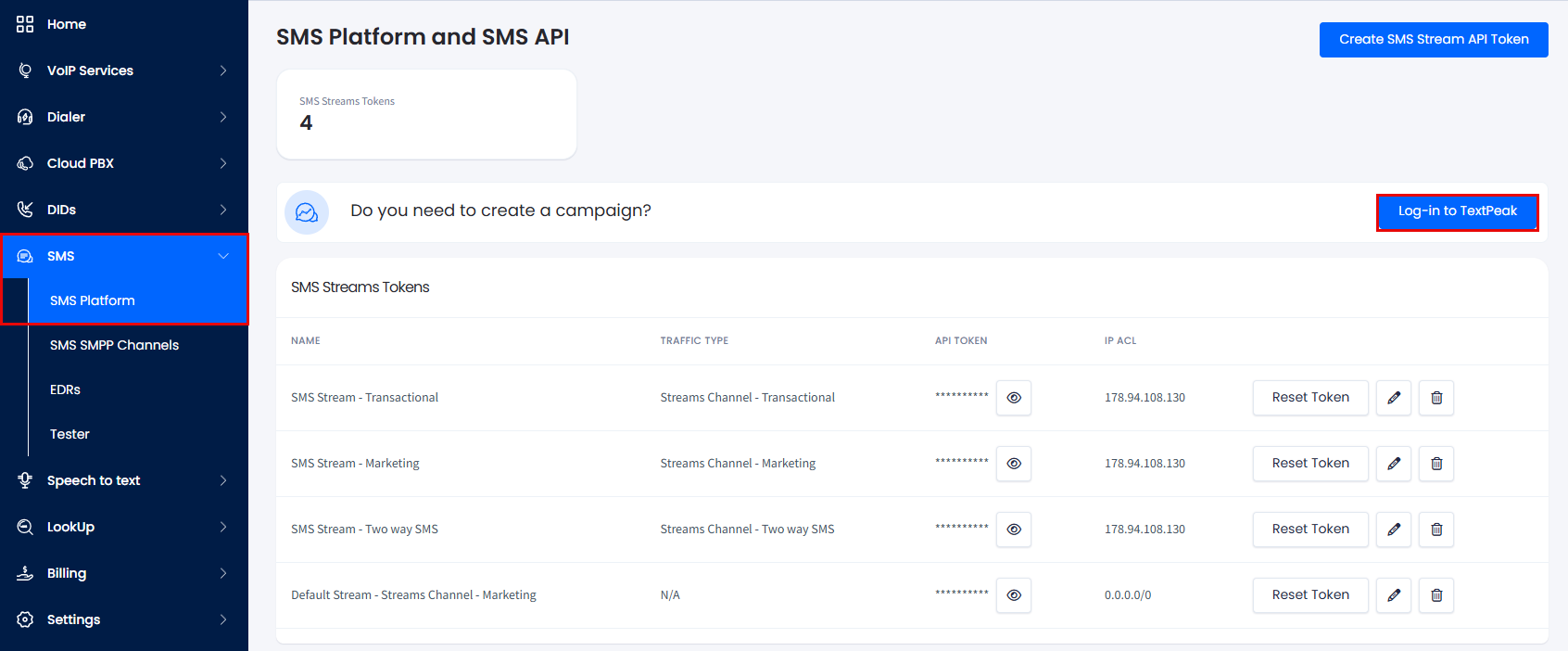Reset Token for SMS Stream - Marketing
The width and height of the screenshot is (1568, 651).
[x=1310, y=464]
